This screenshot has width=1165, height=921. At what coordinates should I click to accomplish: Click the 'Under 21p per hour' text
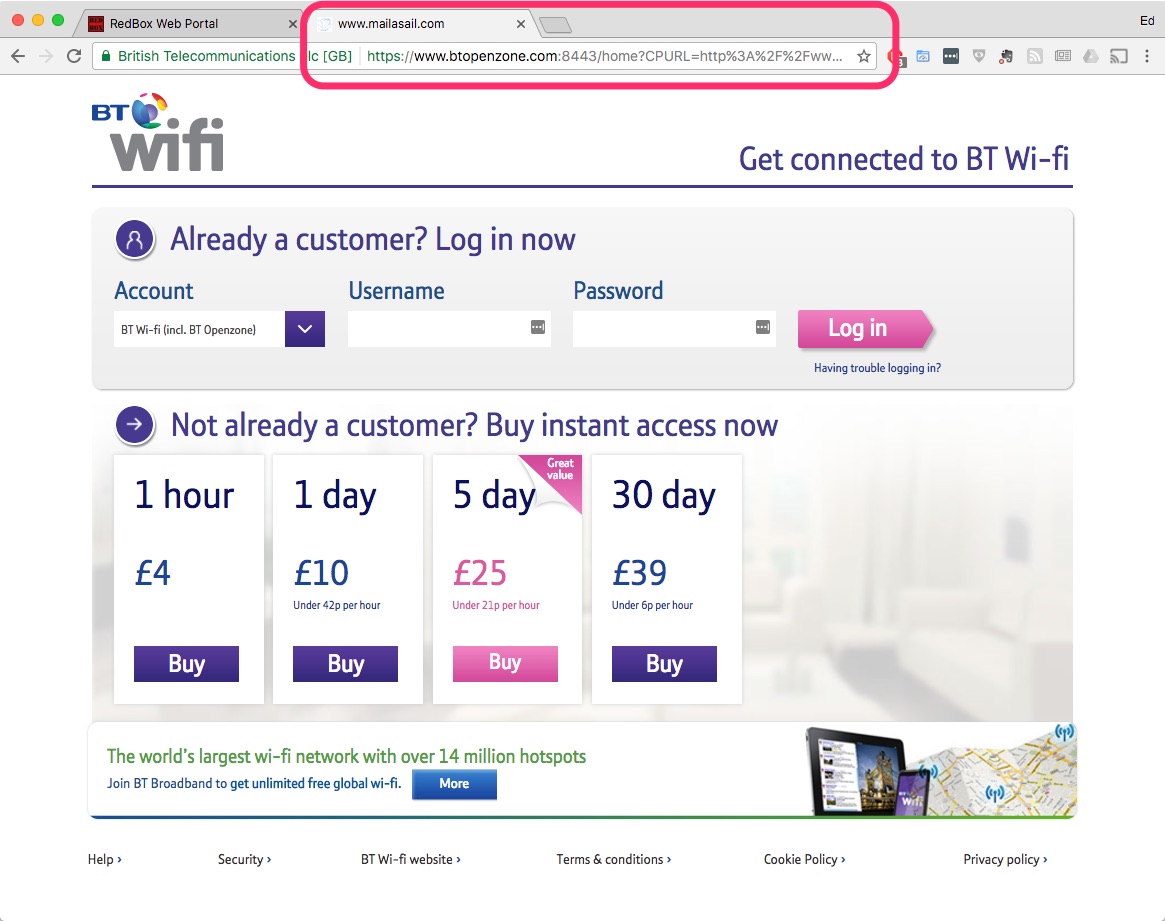point(496,605)
